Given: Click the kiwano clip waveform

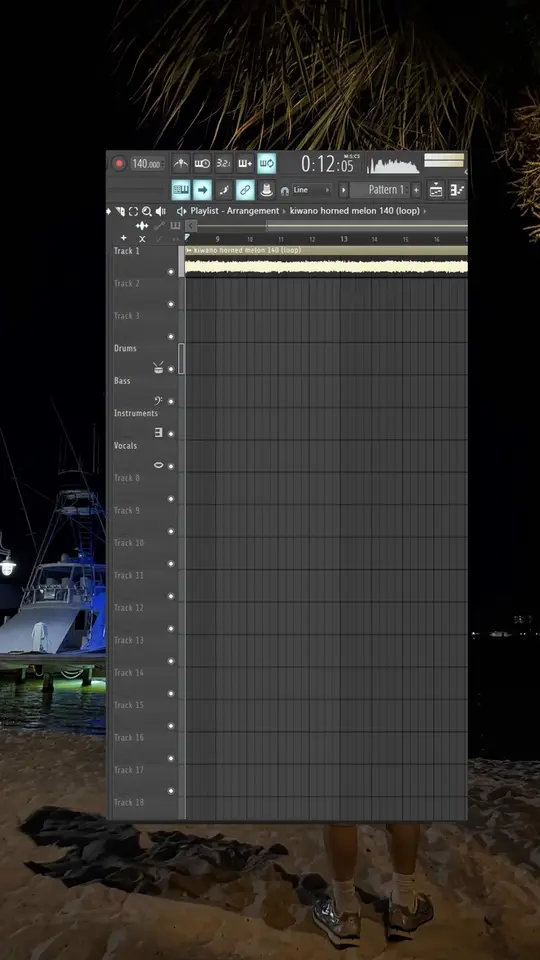Looking at the screenshot, I should (326, 266).
